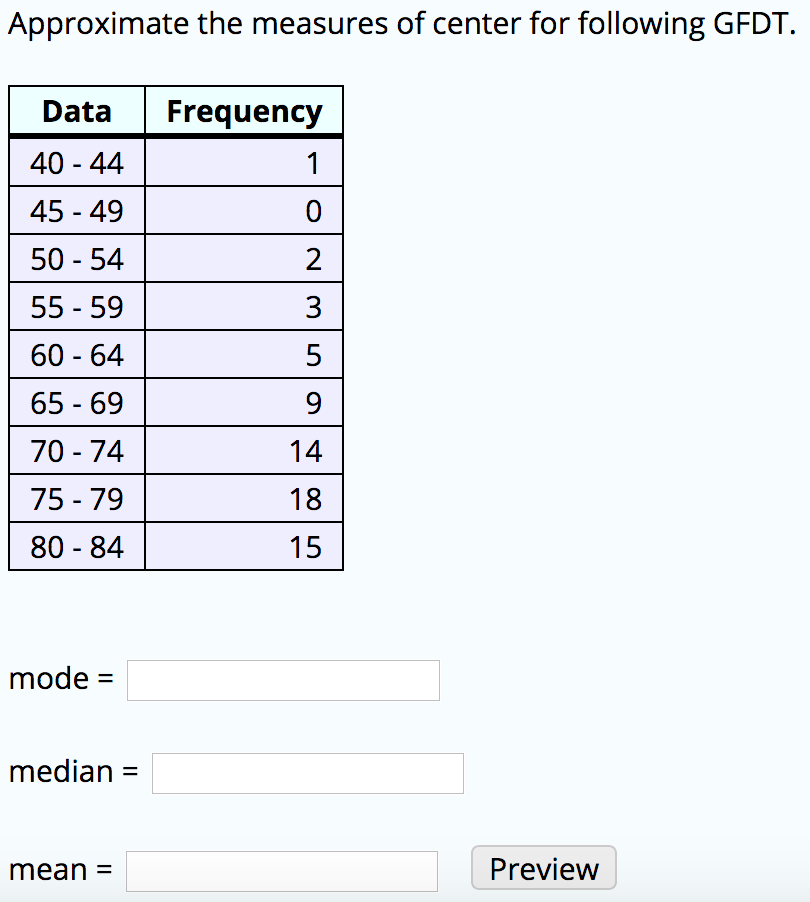Select the 40 - 44 class row
This screenshot has width=810, height=902.
tap(76, 161)
